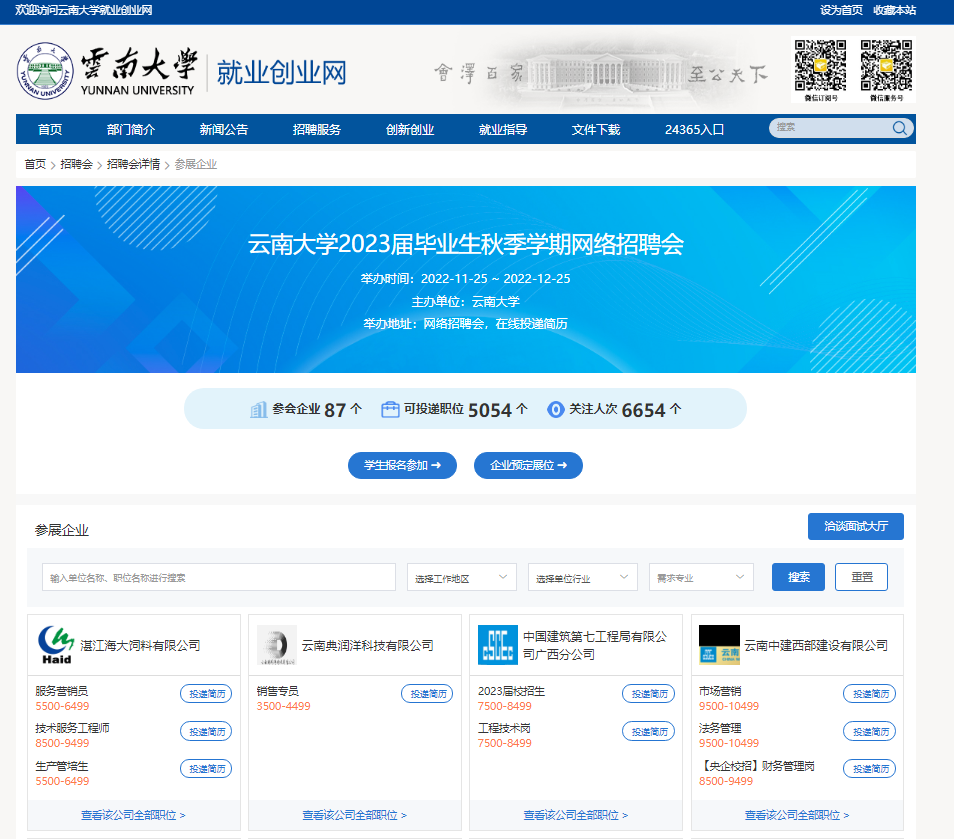The height and width of the screenshot is (839, 954).
Task: Focus the company or job name search field
Action: point(218,577)
